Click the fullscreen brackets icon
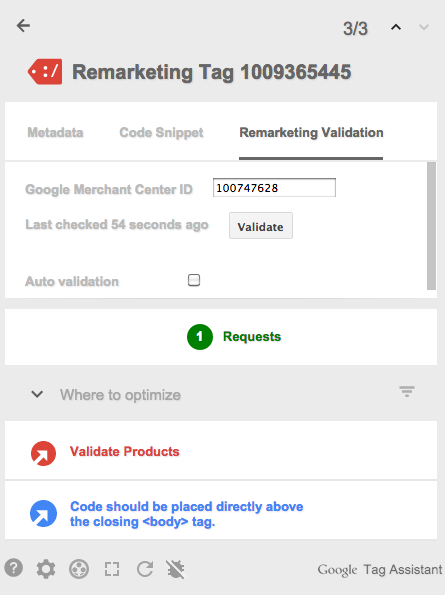Viewport: 445px width, 595px height. [112, 569]
